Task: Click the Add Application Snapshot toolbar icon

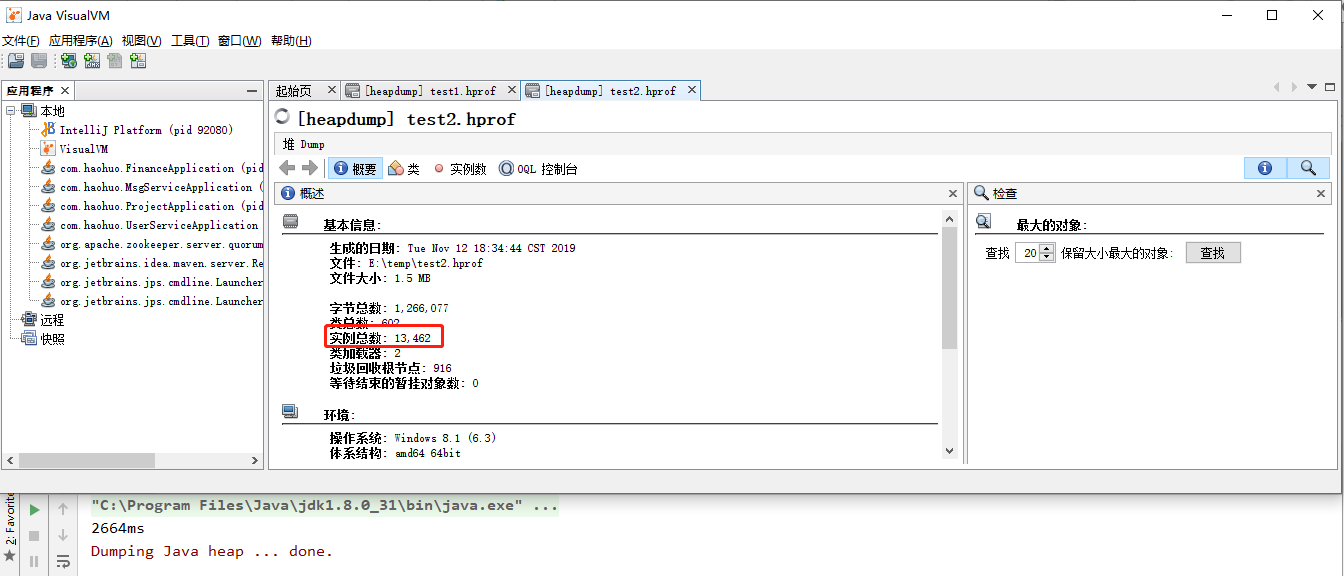Action: (138, 61)
